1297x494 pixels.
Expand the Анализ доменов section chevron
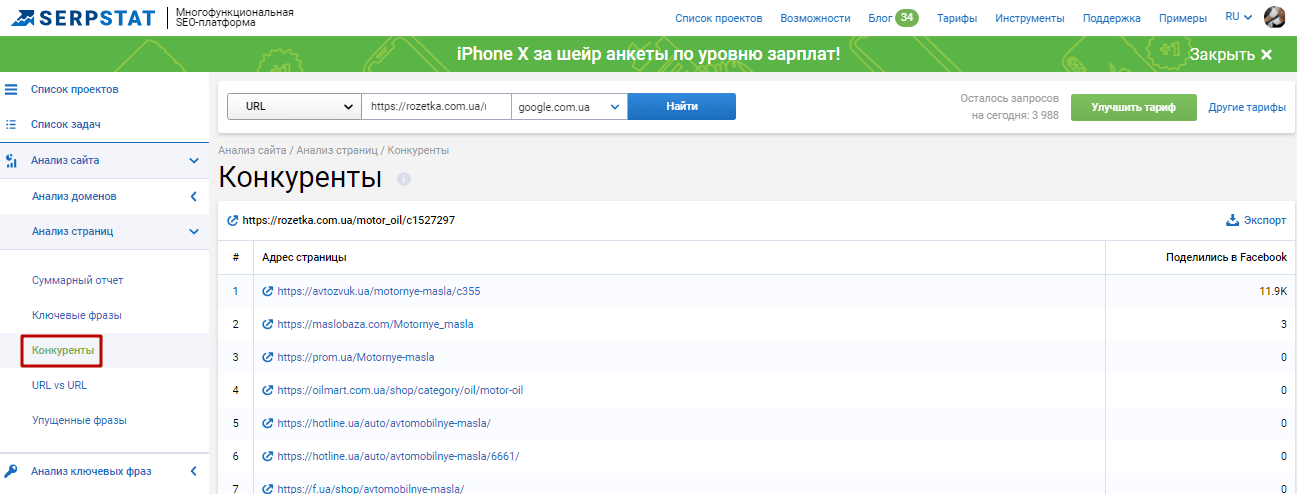[x=194, y=196]
